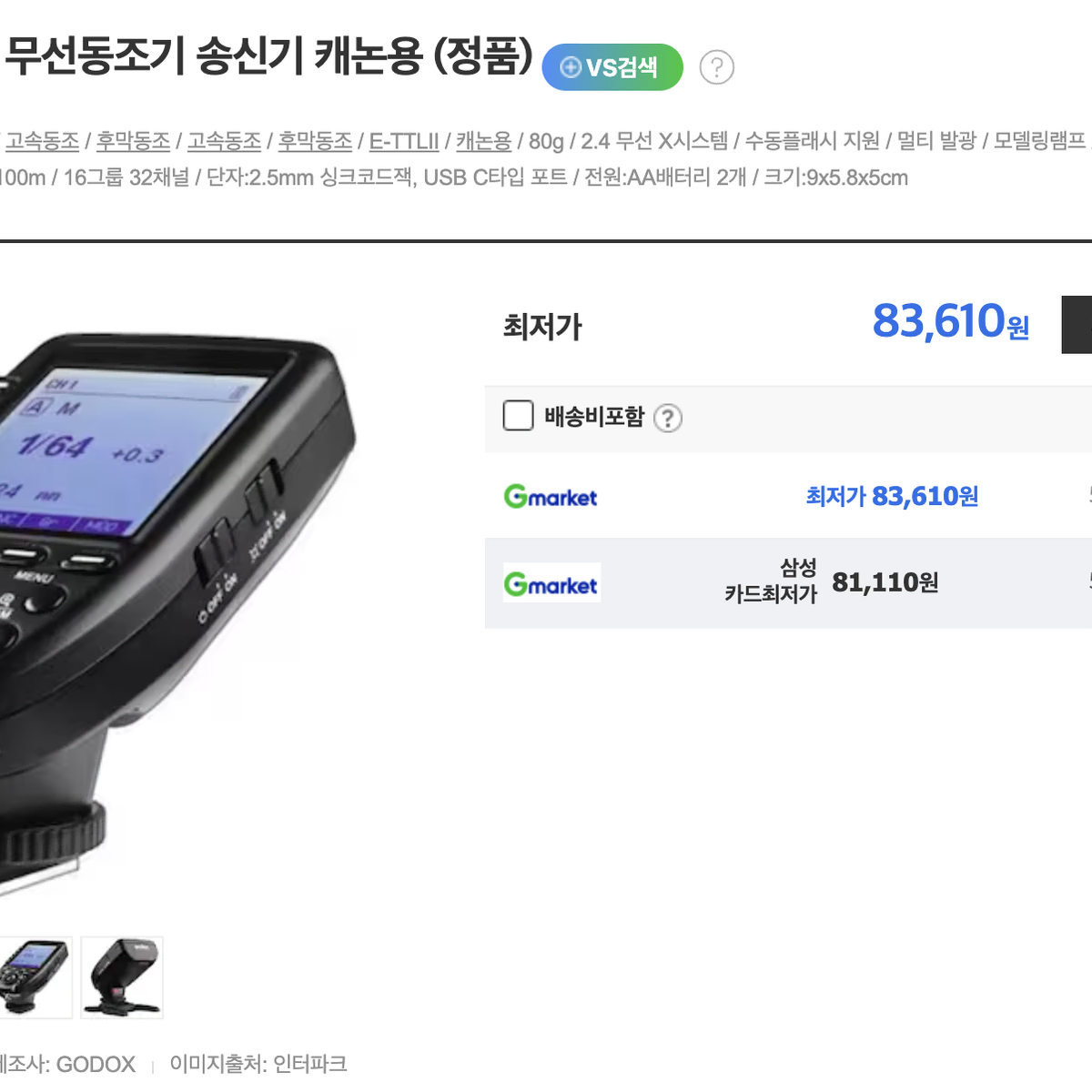This screenshot has height=1092, width=1092.
Task: Select the second product thumbnail side view
Action: point(122,977)
